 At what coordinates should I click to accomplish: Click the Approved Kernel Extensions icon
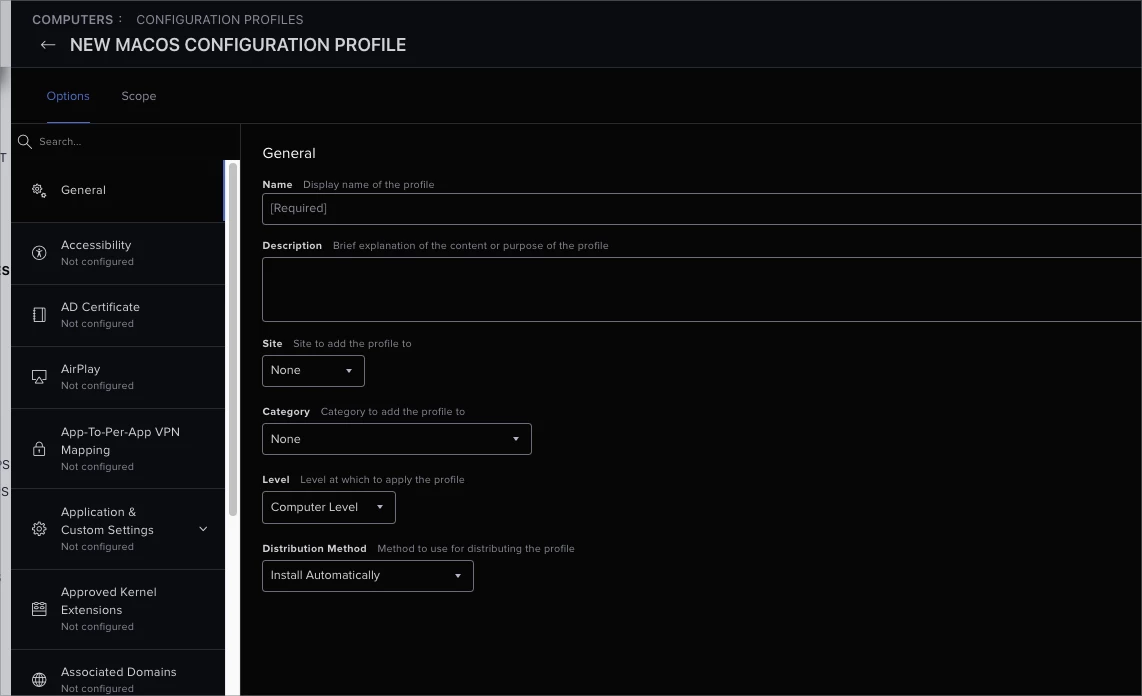pyautogui.click(x=39, y=609)
